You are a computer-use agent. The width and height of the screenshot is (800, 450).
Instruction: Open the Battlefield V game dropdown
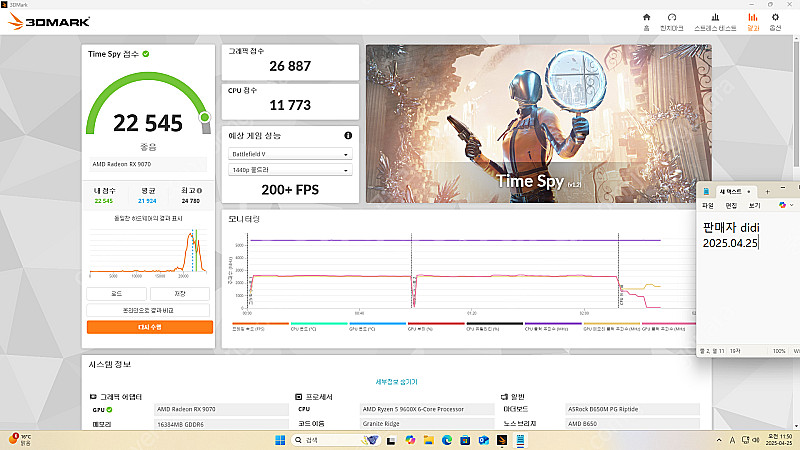[290, 154]
